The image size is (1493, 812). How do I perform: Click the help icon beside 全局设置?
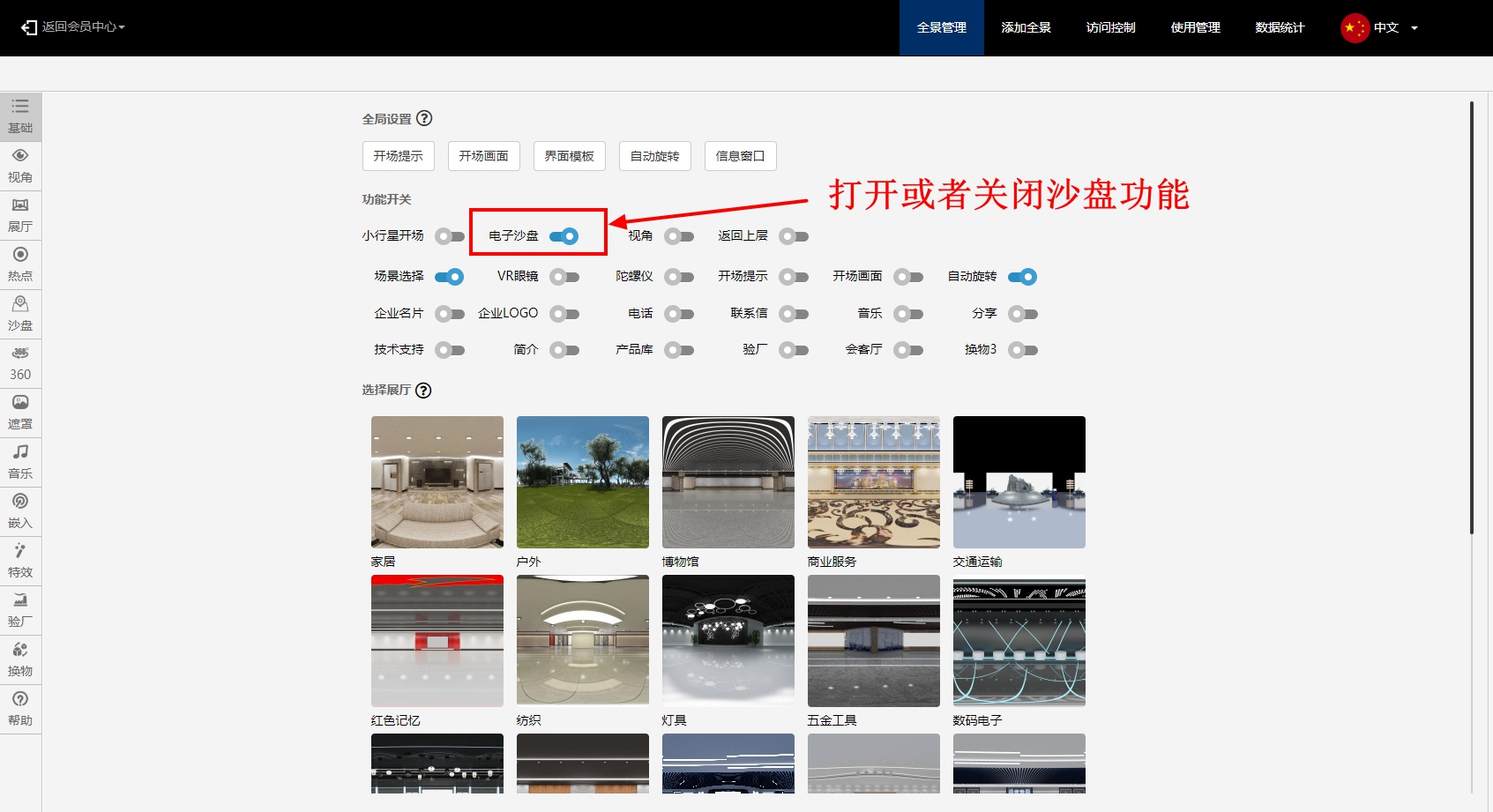click(424, 118)
